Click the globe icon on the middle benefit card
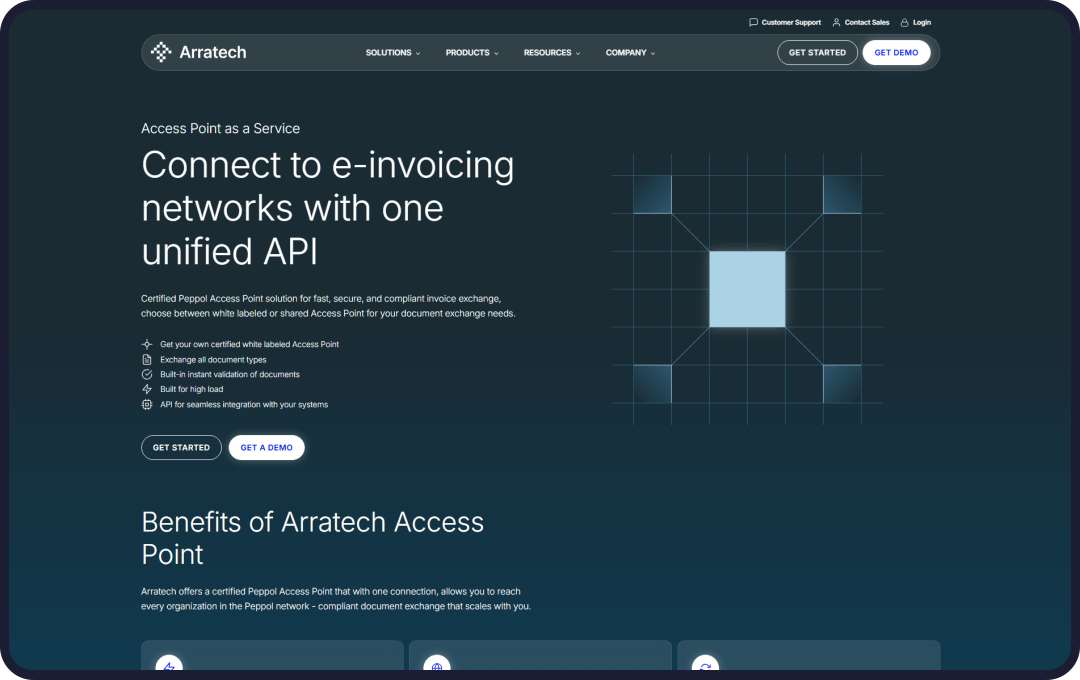Screen dimensions: 1080x680 (x=437, y=666)
